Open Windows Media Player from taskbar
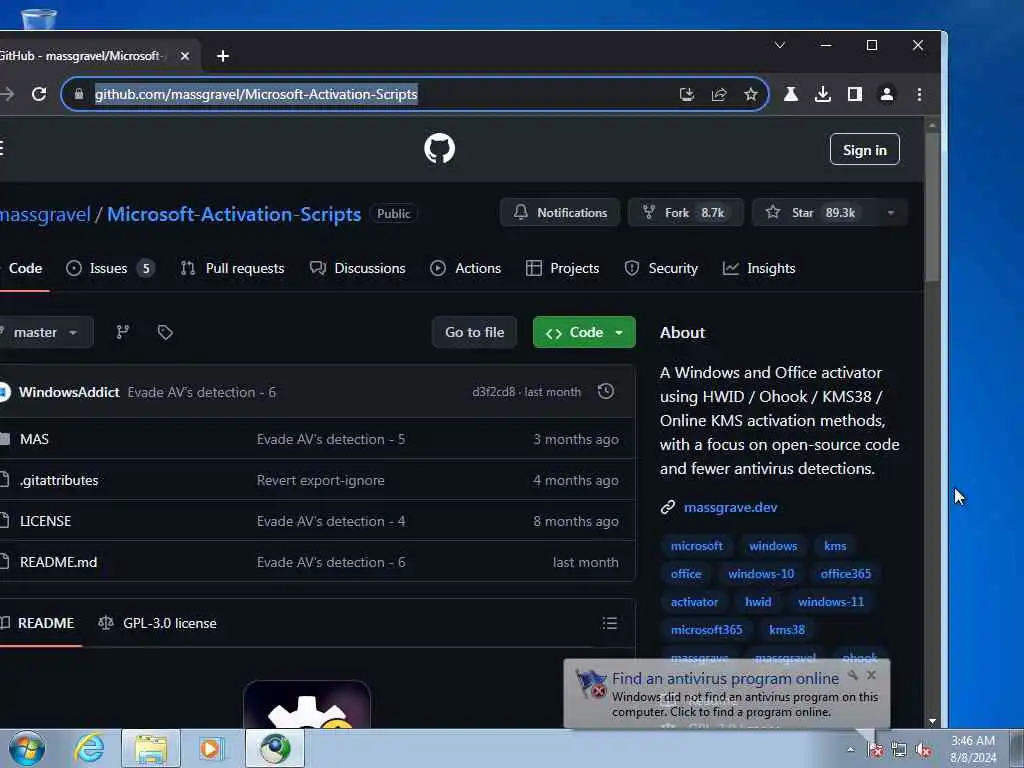This screenshot has height=768, width=1024. tap(211, 748)
